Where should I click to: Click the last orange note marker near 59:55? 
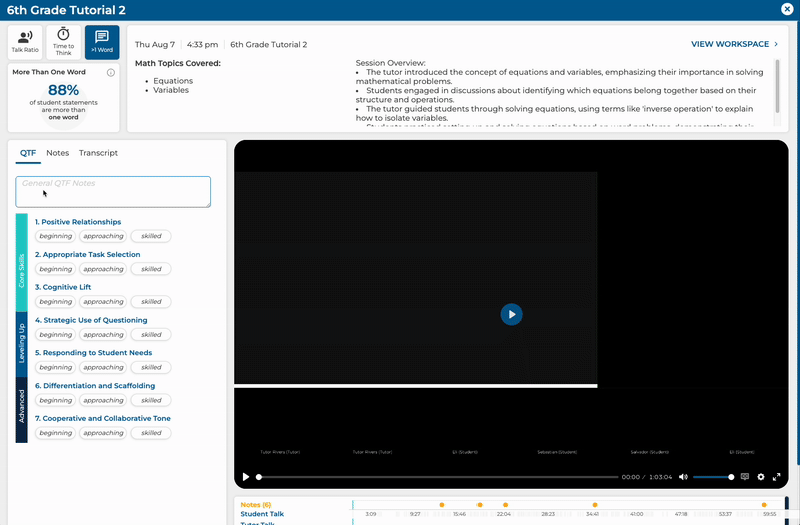(764, 505)
